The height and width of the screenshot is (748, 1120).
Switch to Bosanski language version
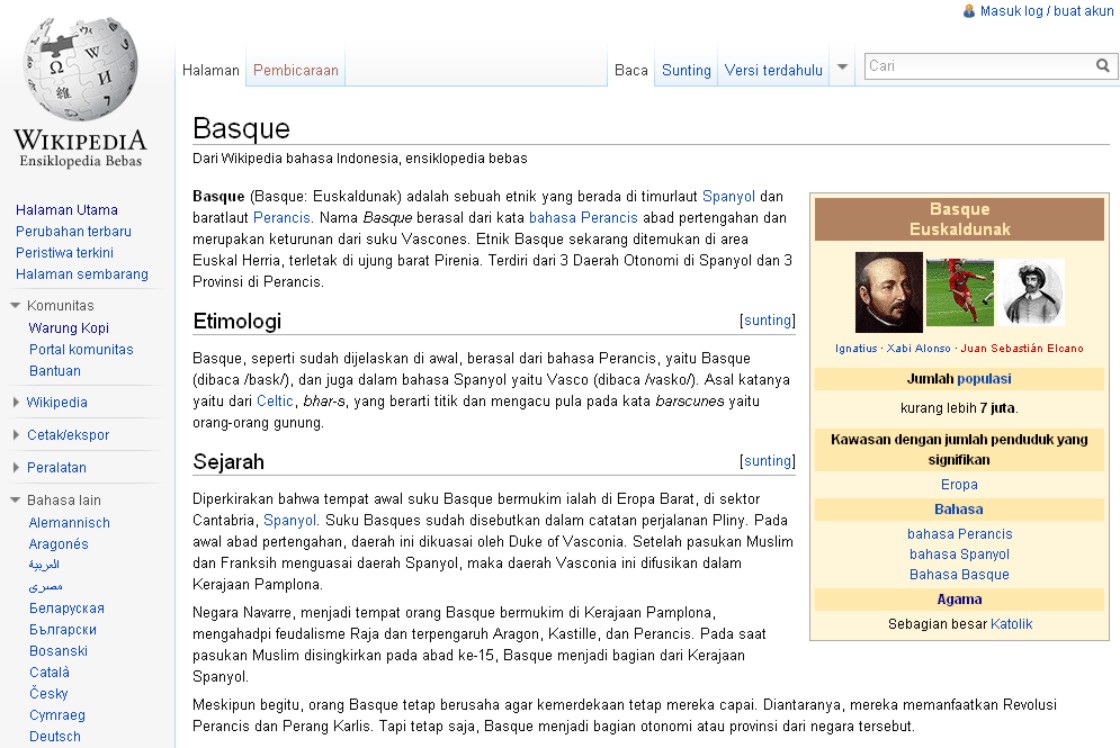pyautogui.click(x=58, y=651)
